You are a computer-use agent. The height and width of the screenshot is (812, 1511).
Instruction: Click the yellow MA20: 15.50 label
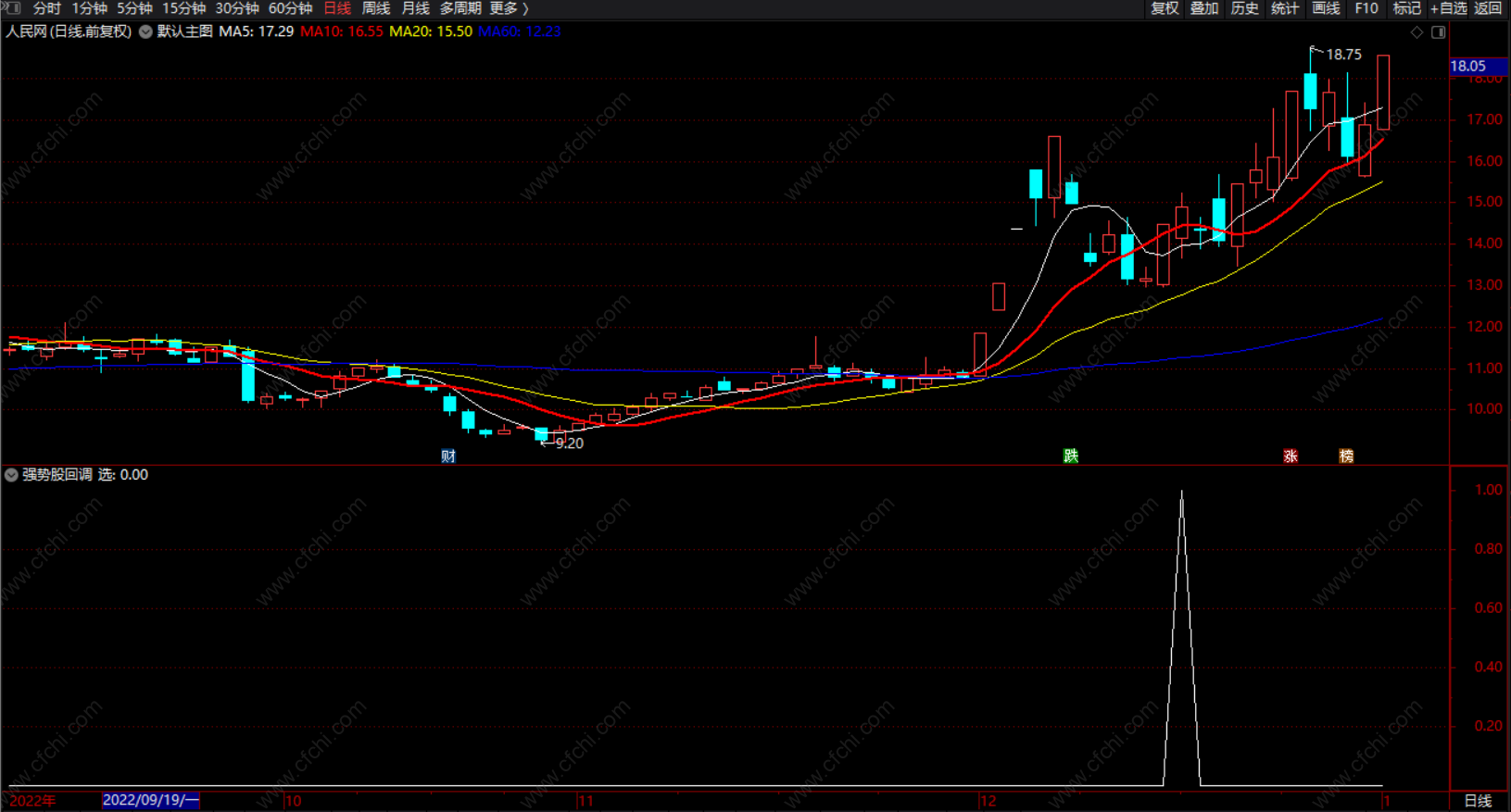click(431, 31)
